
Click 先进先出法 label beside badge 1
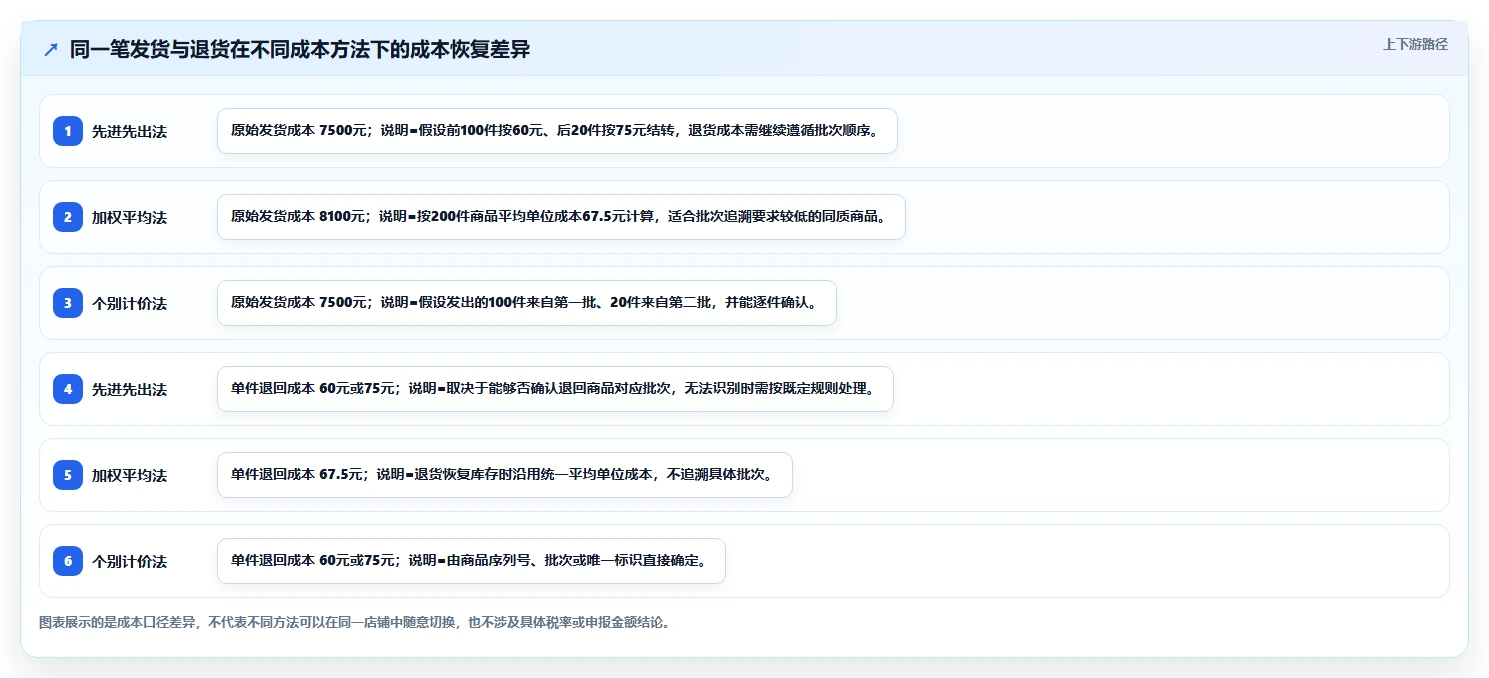[129, 131]
